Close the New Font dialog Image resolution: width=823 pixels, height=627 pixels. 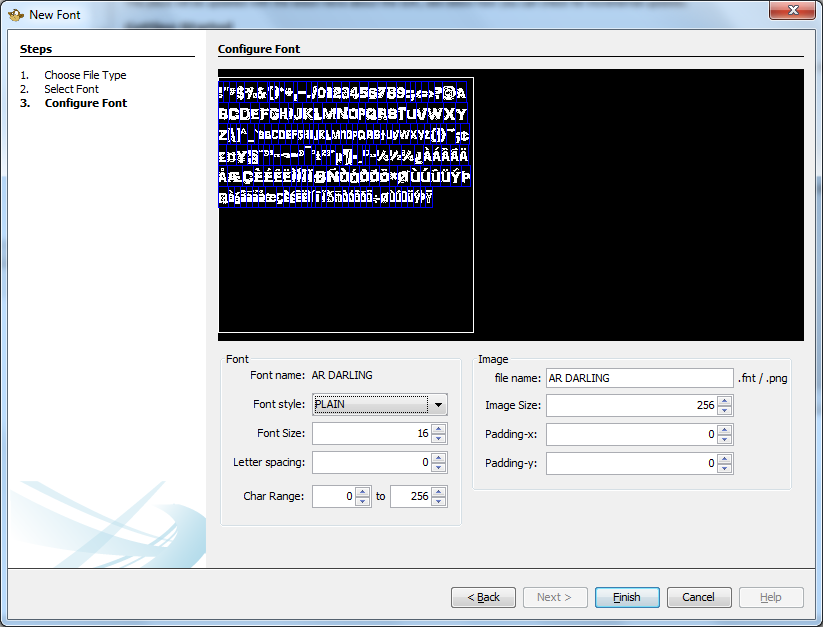794,10
